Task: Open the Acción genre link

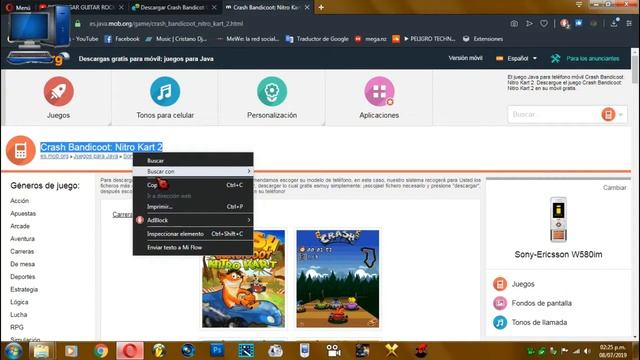Action: point(20,201)
